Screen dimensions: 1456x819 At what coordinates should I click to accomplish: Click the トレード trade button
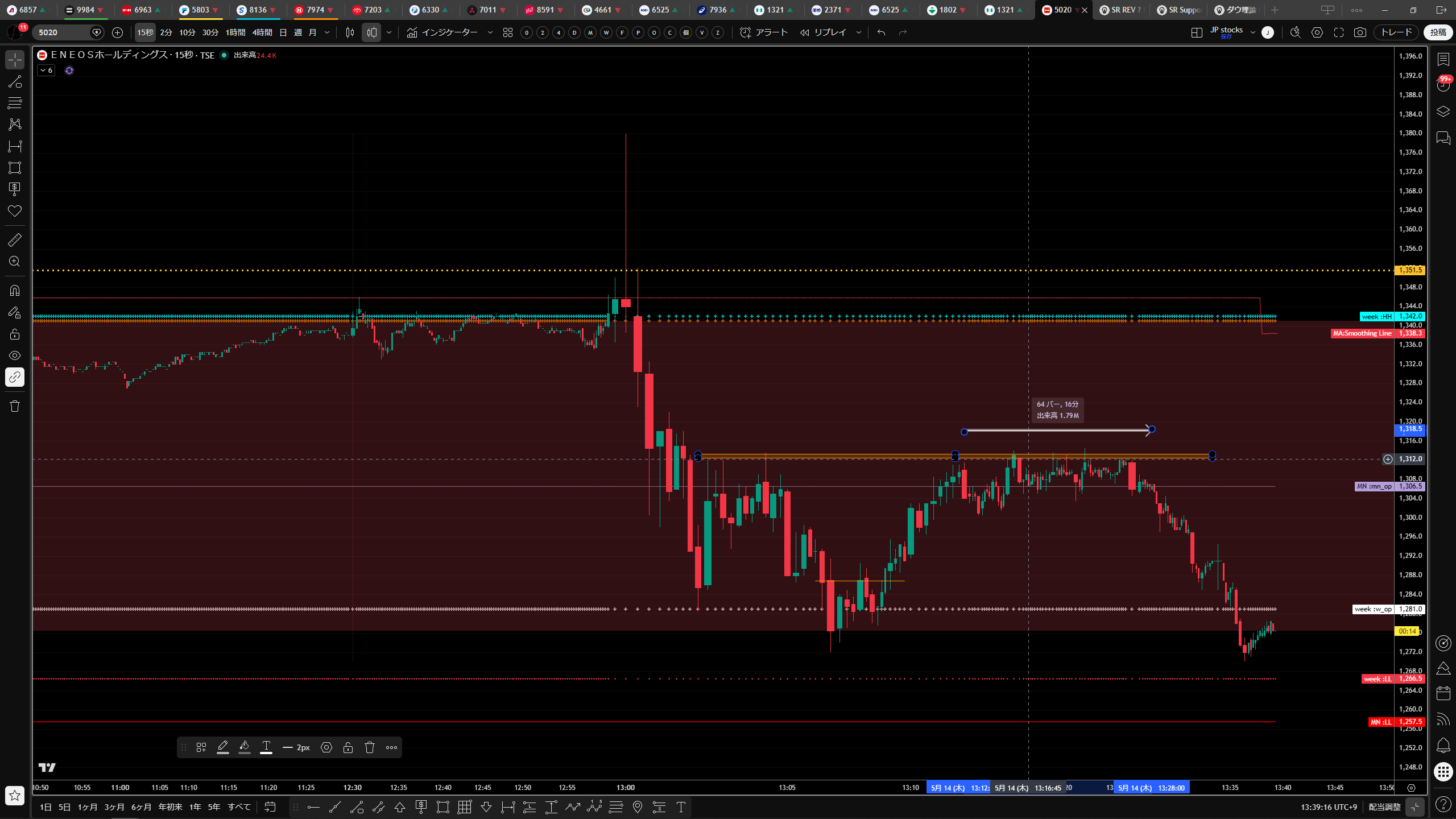tap(1396, 32)
